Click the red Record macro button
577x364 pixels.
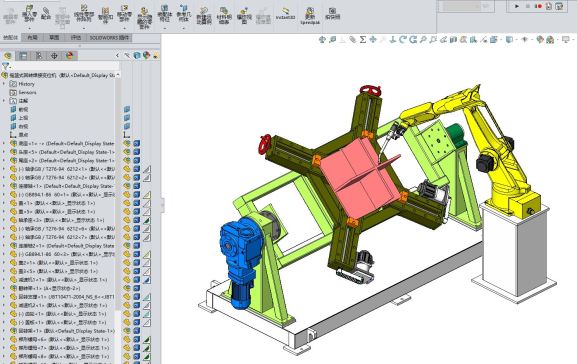tap(538, 6)
